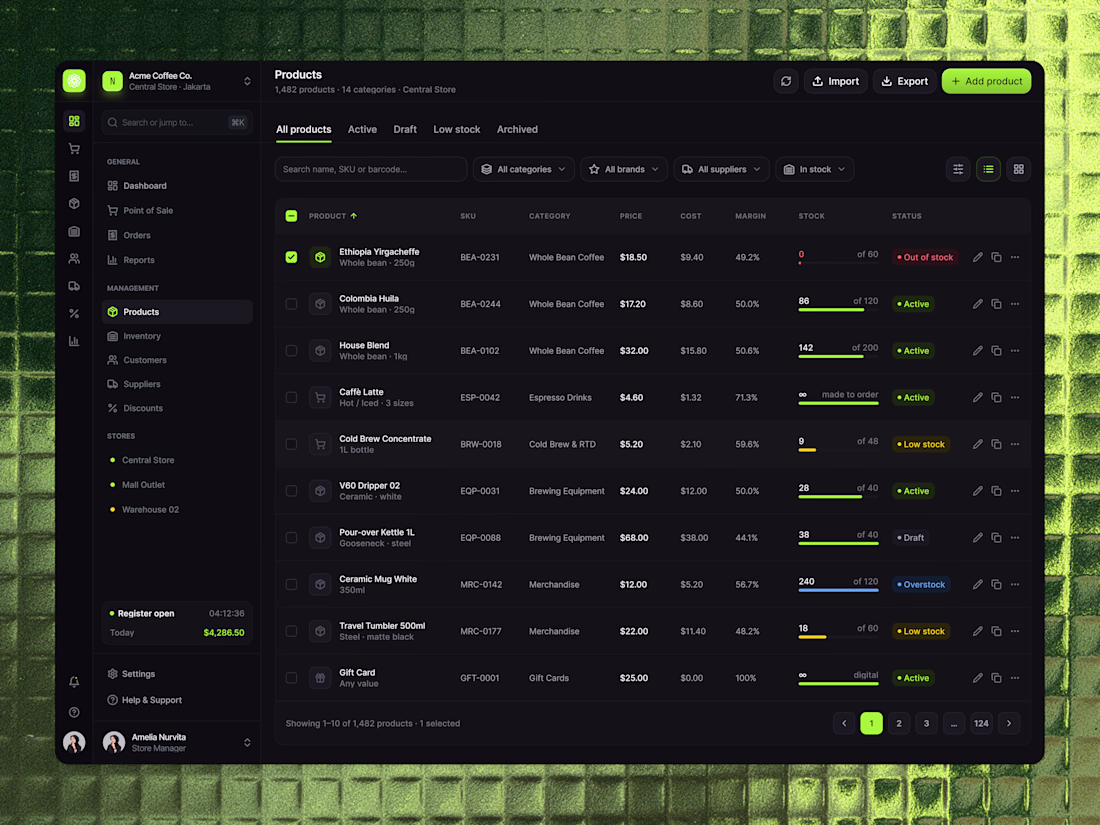The height and width of the screenshot is (825, 1100).
Task: Click the Import button
Action: coord(836,81)
